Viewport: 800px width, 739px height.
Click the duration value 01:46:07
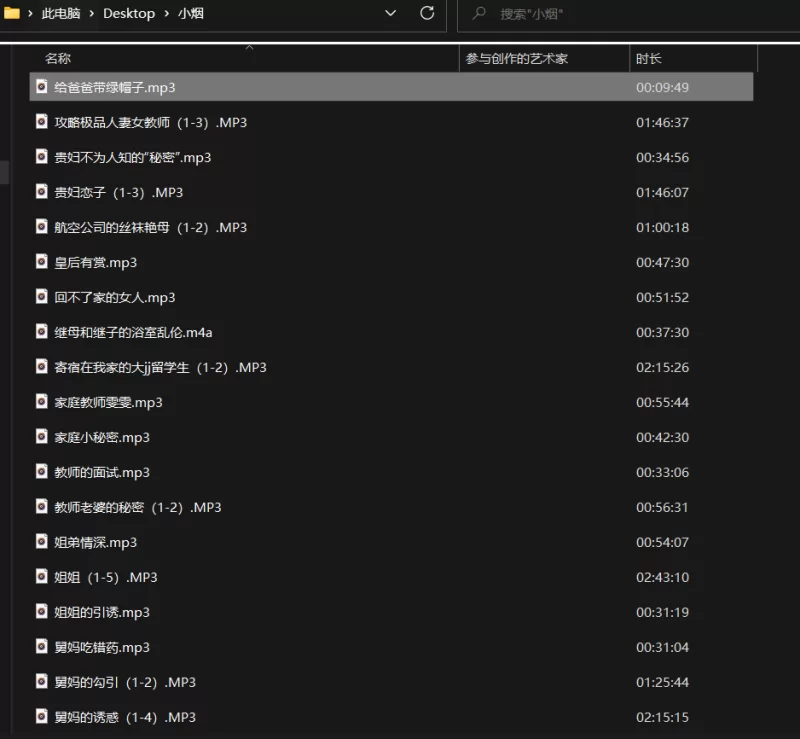point(662,192)
